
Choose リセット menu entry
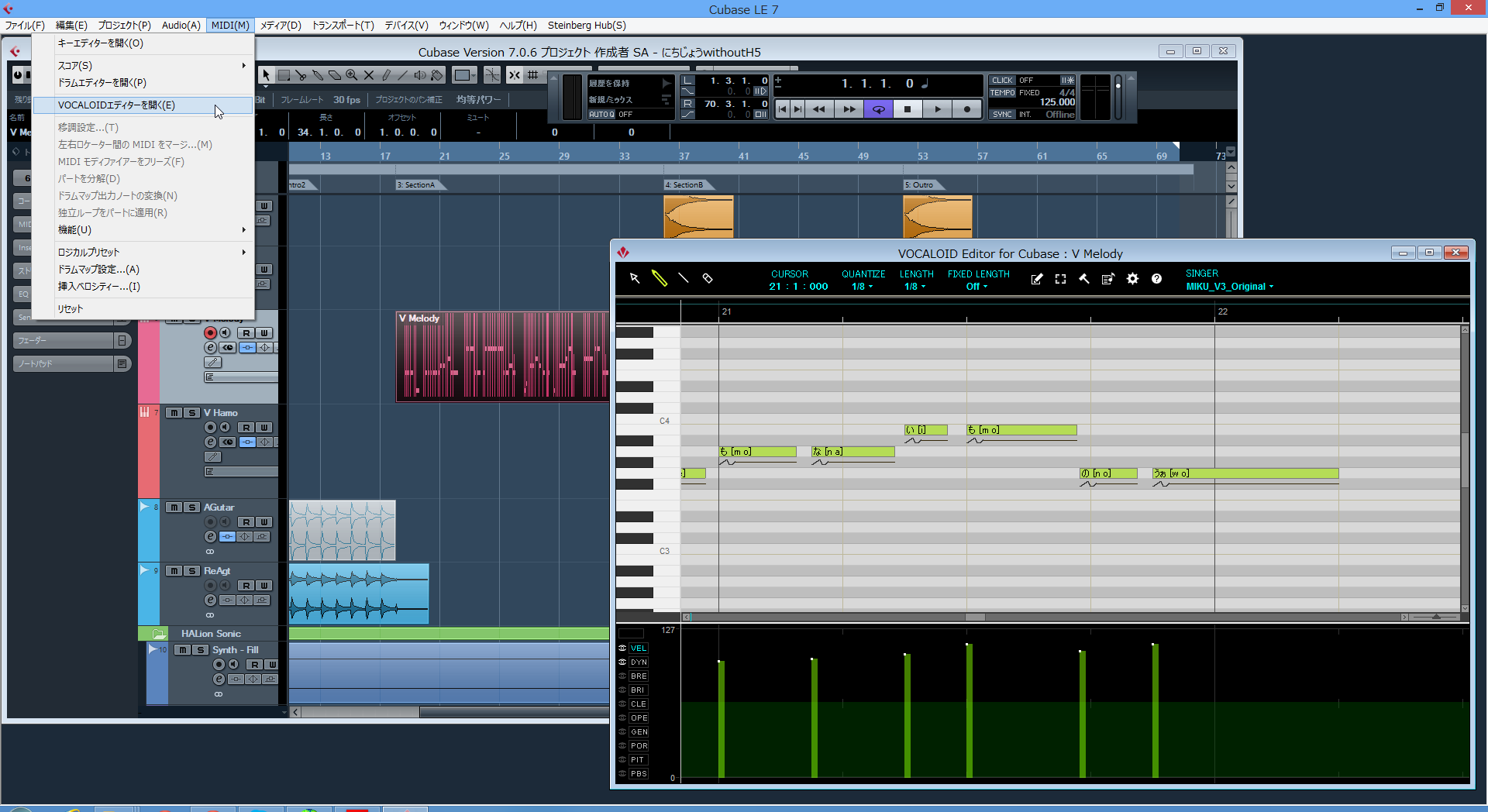(143, 309)
